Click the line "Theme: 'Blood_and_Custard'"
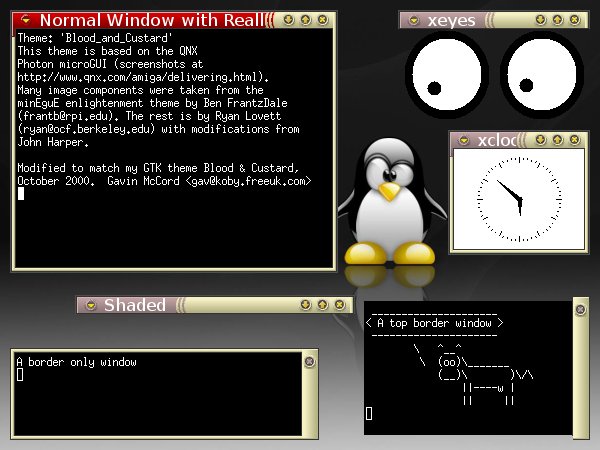600x450 pixels. point(95,38)
